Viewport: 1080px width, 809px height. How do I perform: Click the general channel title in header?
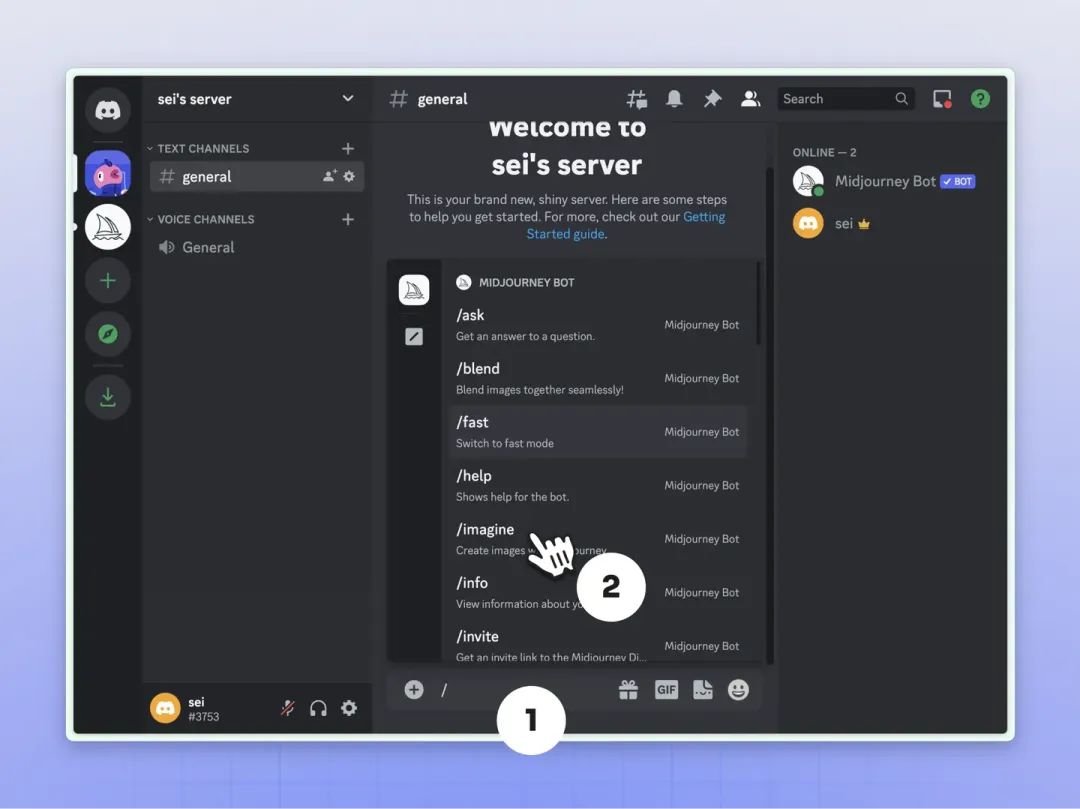coord(442,99)
